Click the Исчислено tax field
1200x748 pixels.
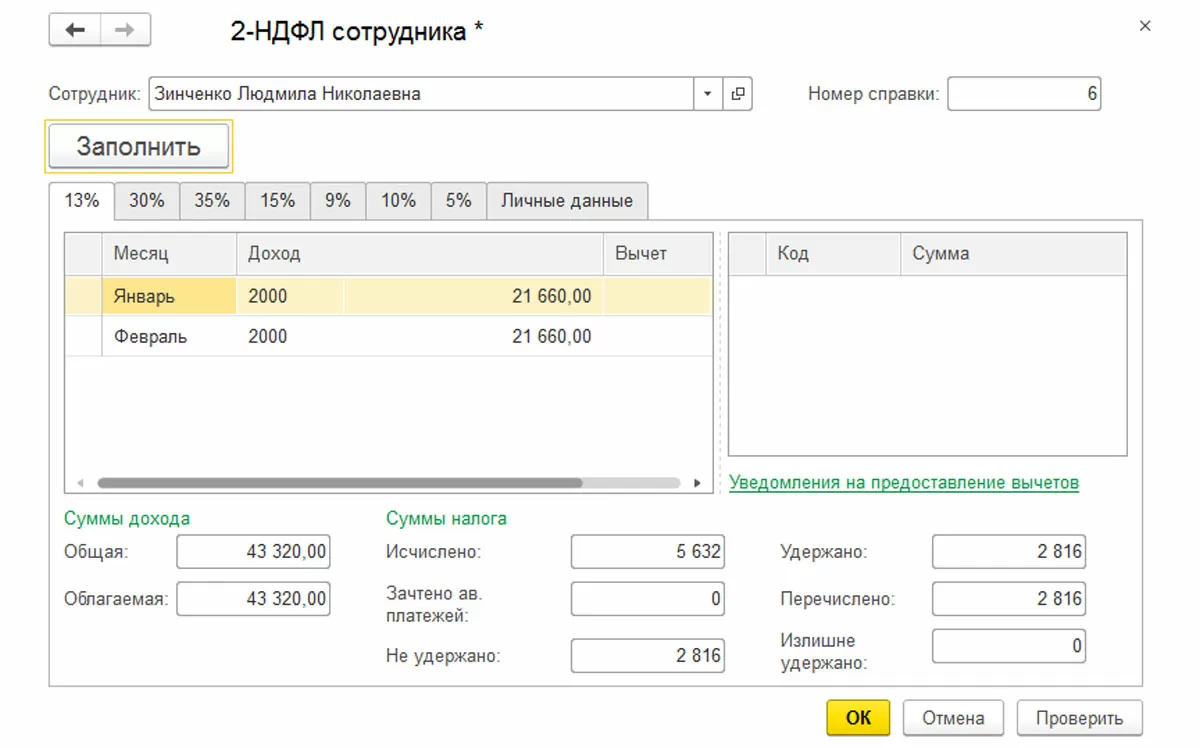648,551
